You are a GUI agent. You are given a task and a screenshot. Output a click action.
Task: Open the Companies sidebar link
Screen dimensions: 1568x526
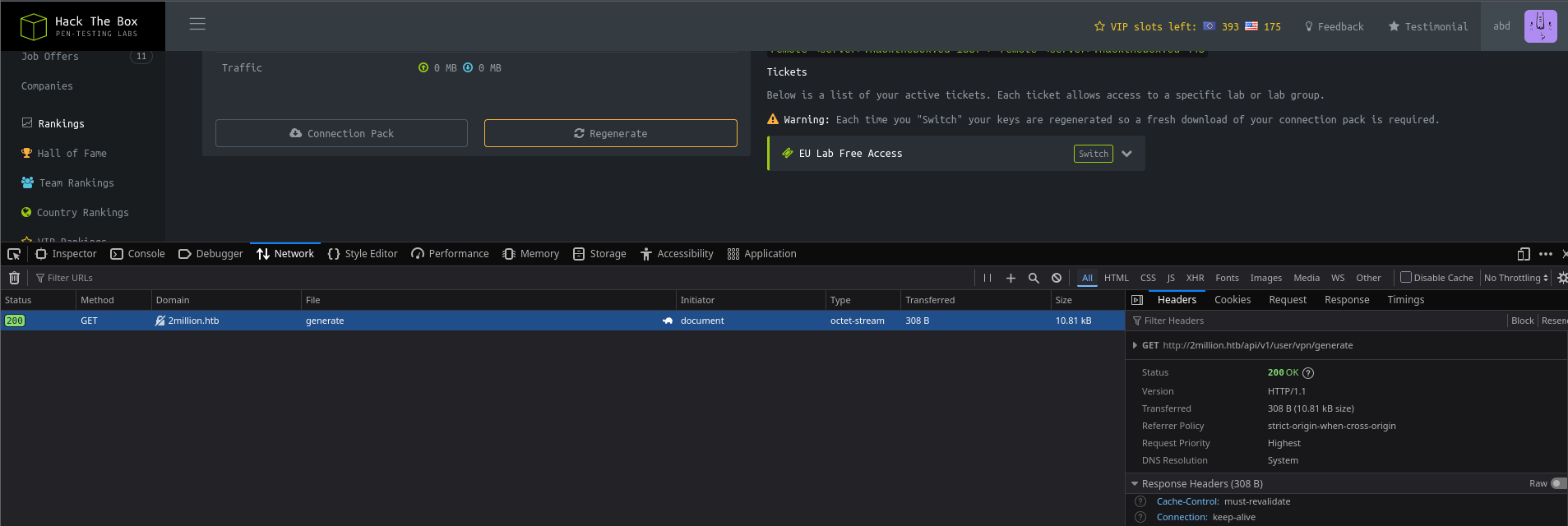coord(47,86)
